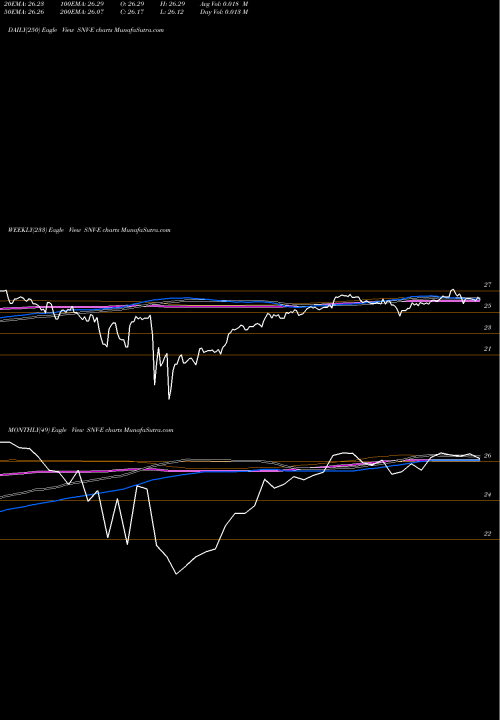Select the Avg Vol 0.018 M text
The width and height of the screenshot is (500, 720).
(224, 4)
